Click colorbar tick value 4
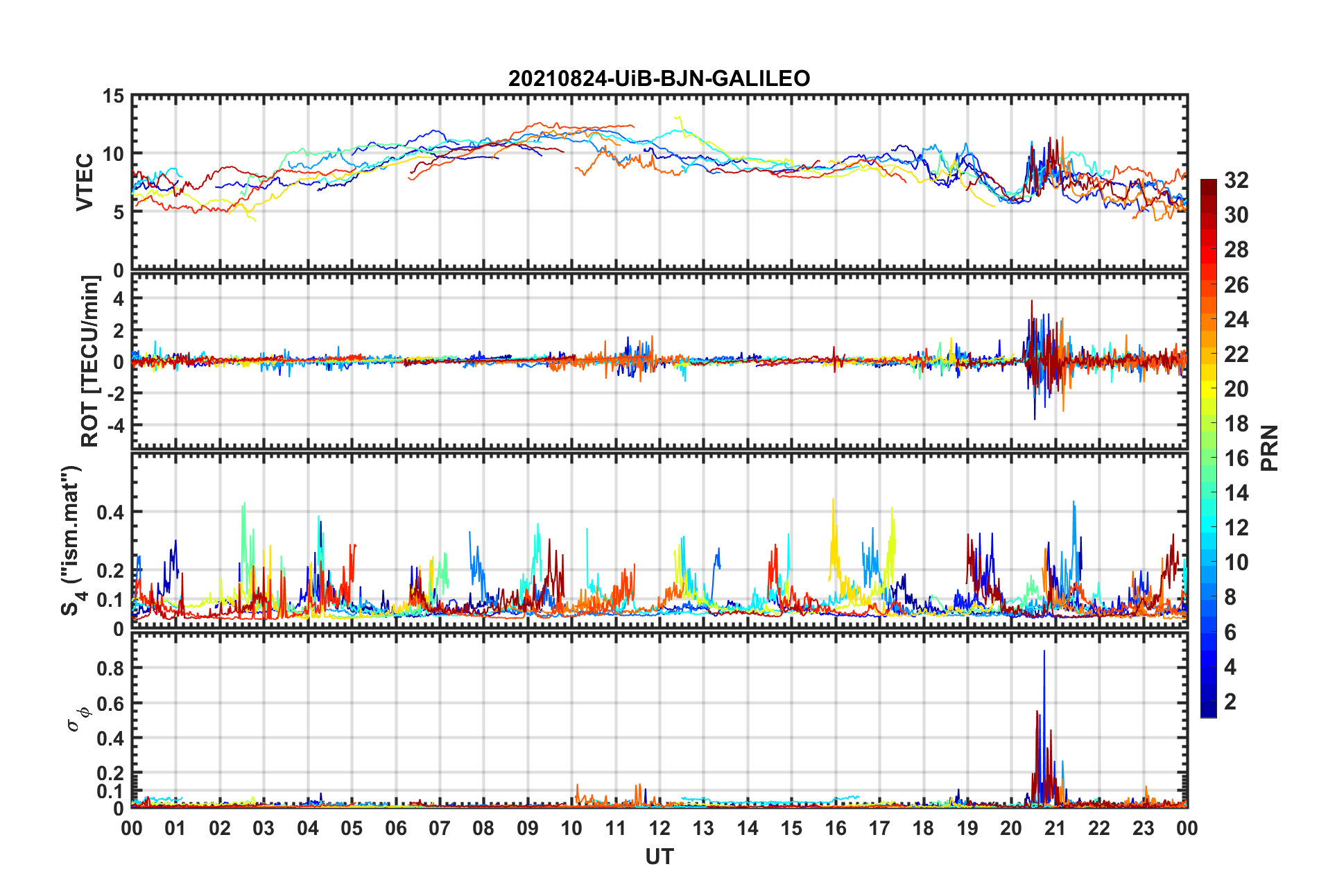This screenshot has width=1319, height=896. pos(1230,666)
